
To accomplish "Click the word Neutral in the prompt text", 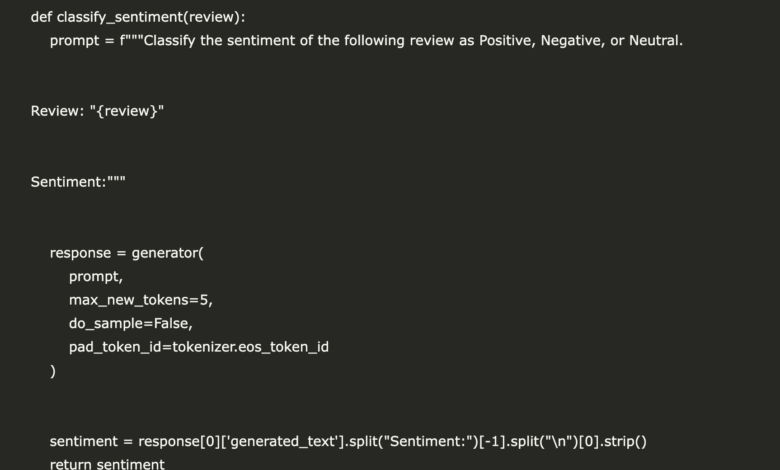I will 656,40.
